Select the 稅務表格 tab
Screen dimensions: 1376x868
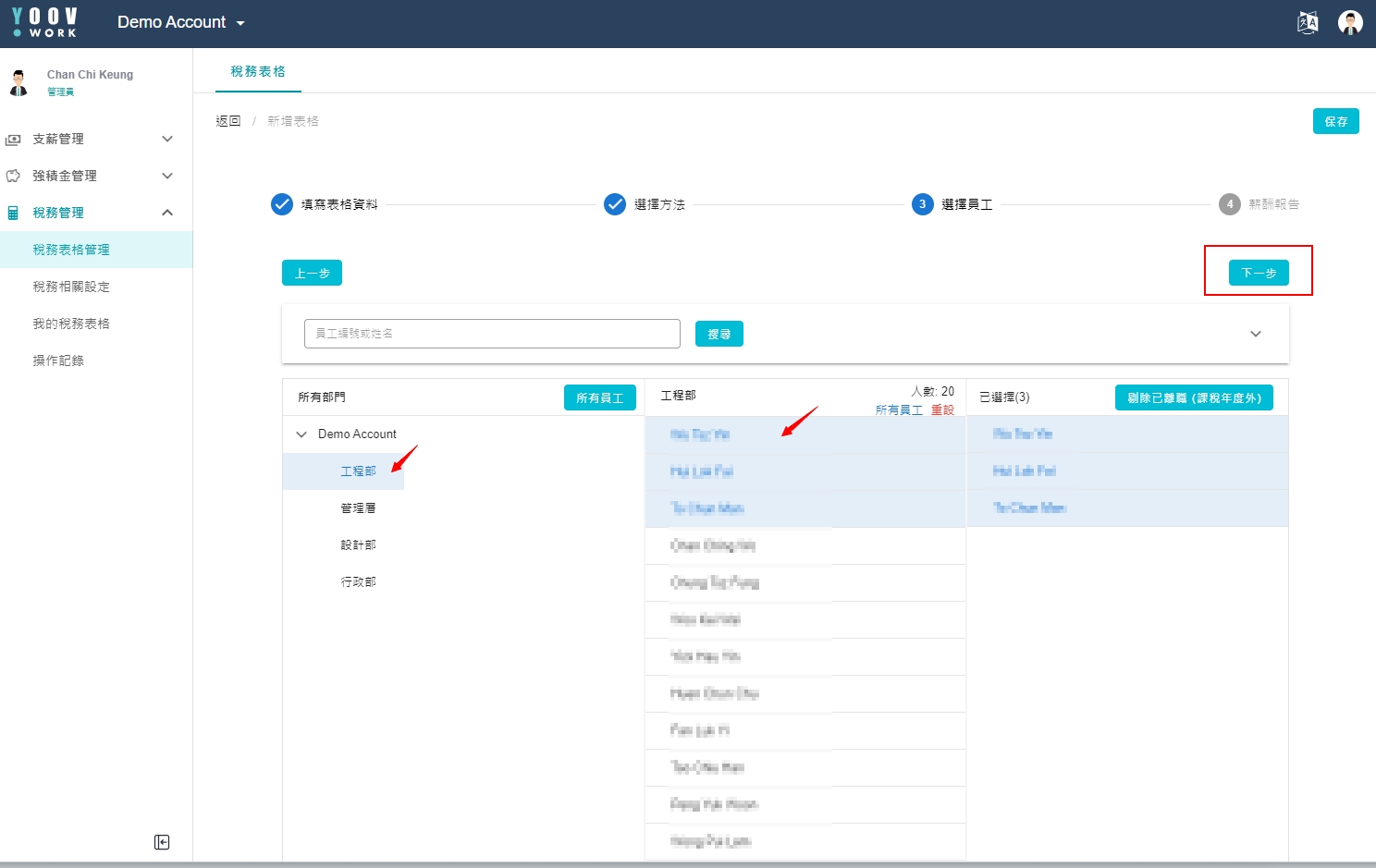258,71
